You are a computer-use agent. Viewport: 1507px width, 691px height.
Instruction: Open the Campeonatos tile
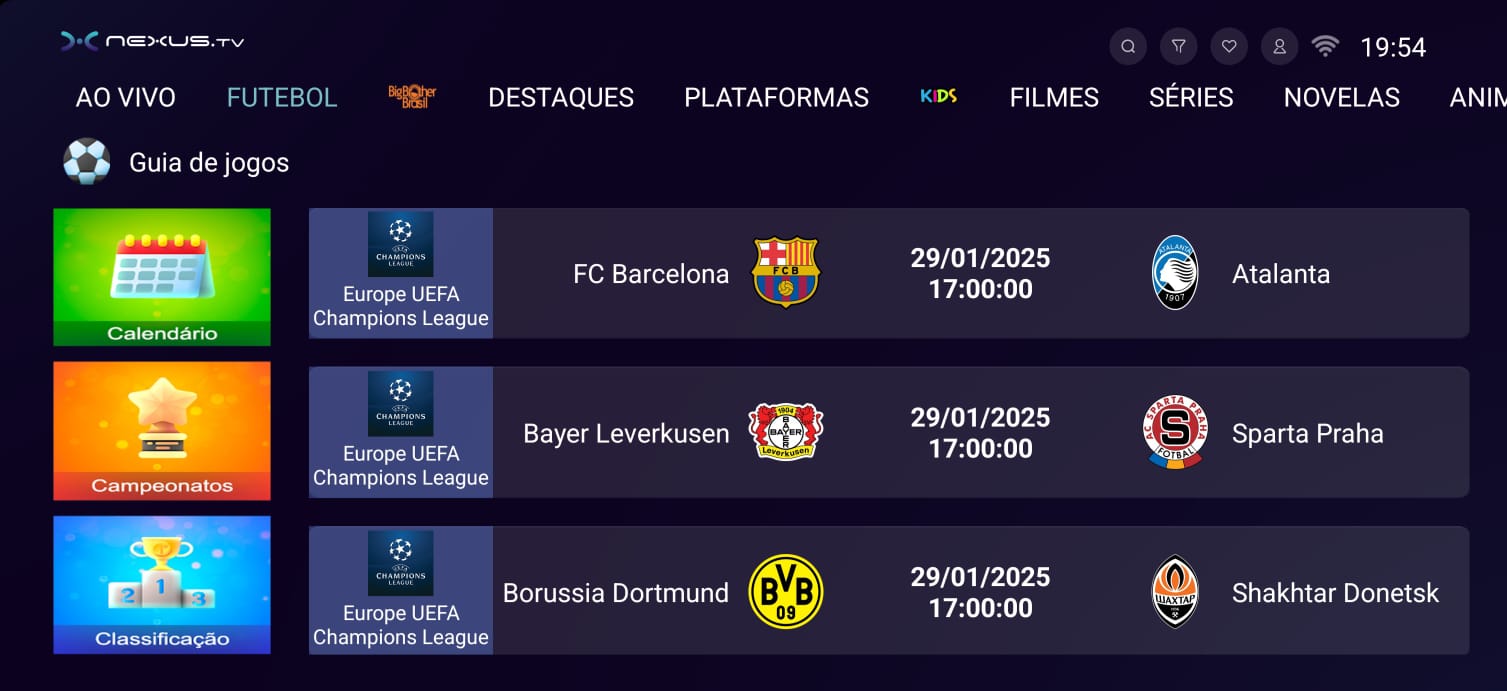(162, 431)
